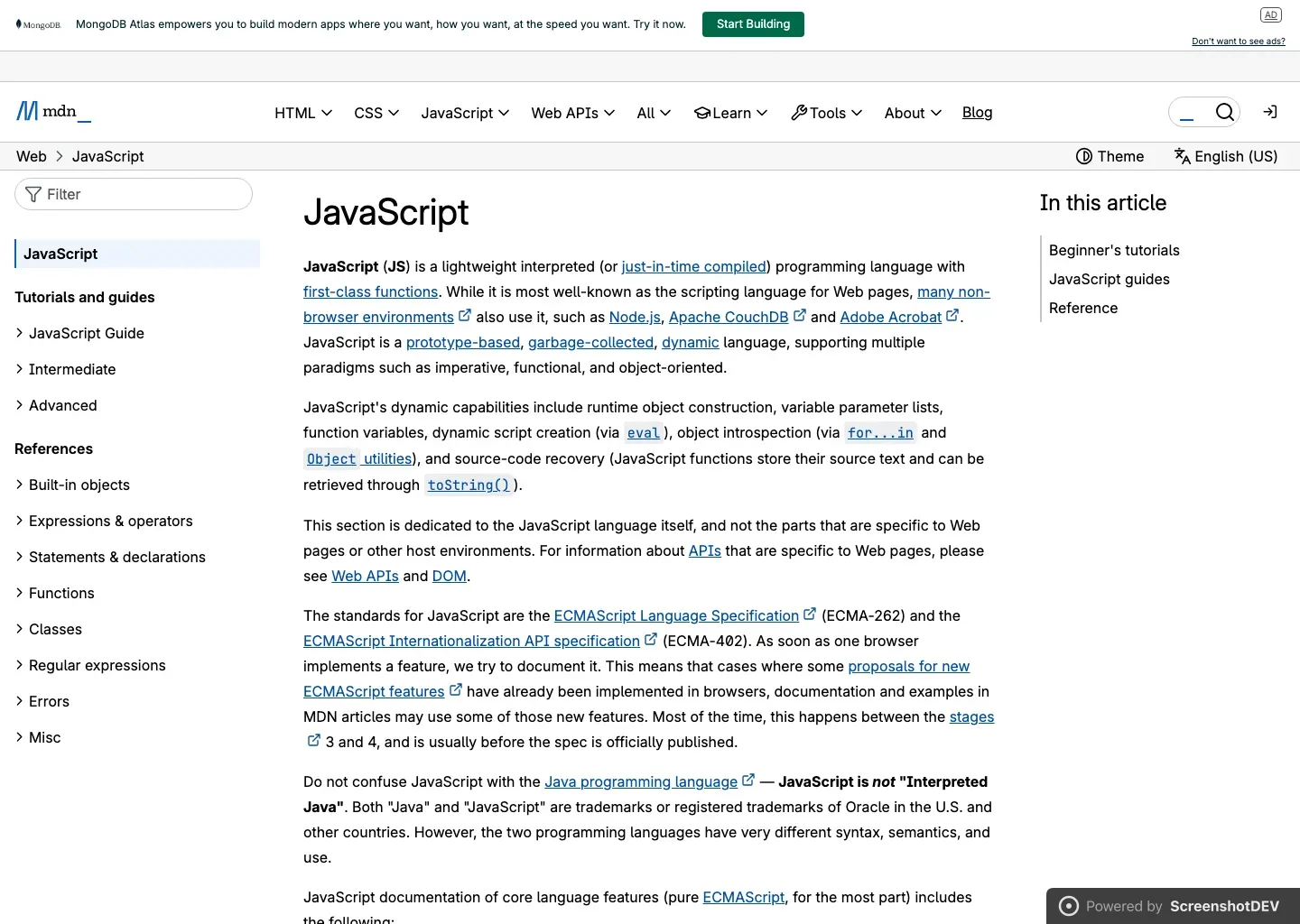Click the Web breadcrumb
1300x924 pixels.
click(32, 156)
